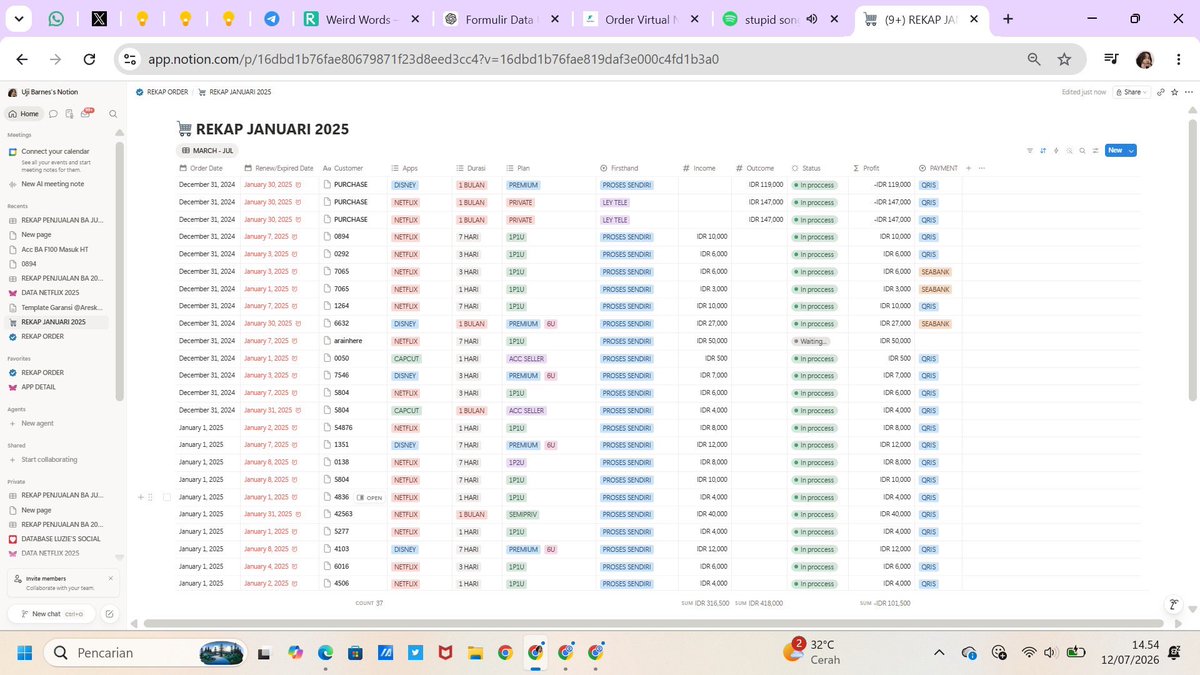Select the MARCH - JUL view tab
The height and width of the screenshot is (675, 1200).
[208, 151]
